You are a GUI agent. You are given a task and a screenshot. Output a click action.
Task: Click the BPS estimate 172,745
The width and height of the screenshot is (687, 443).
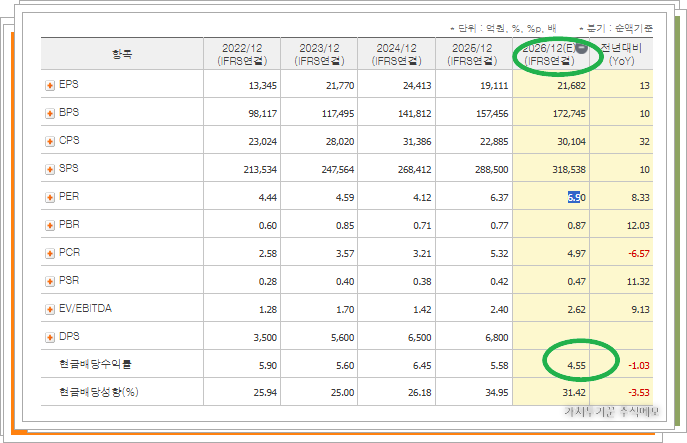click(569, 113)
